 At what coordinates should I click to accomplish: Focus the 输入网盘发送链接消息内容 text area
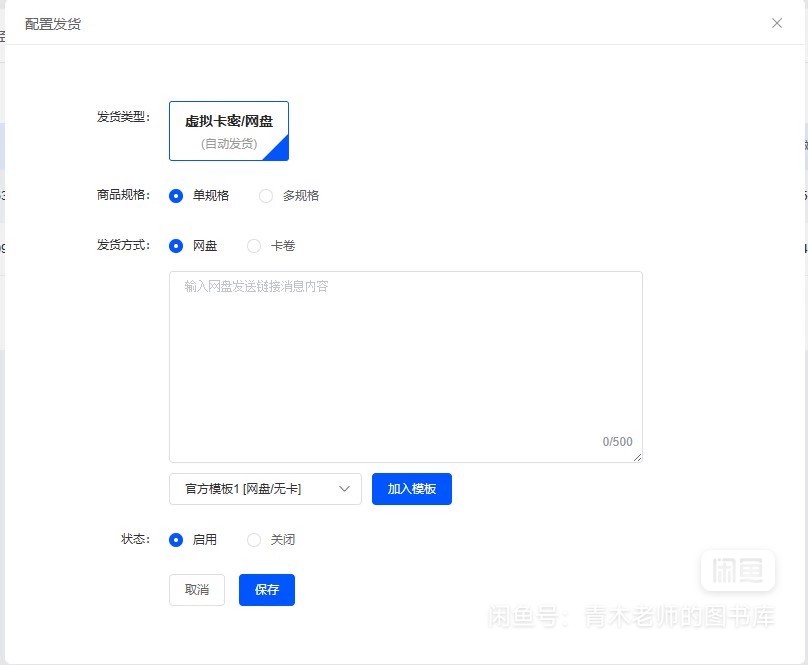405,360
